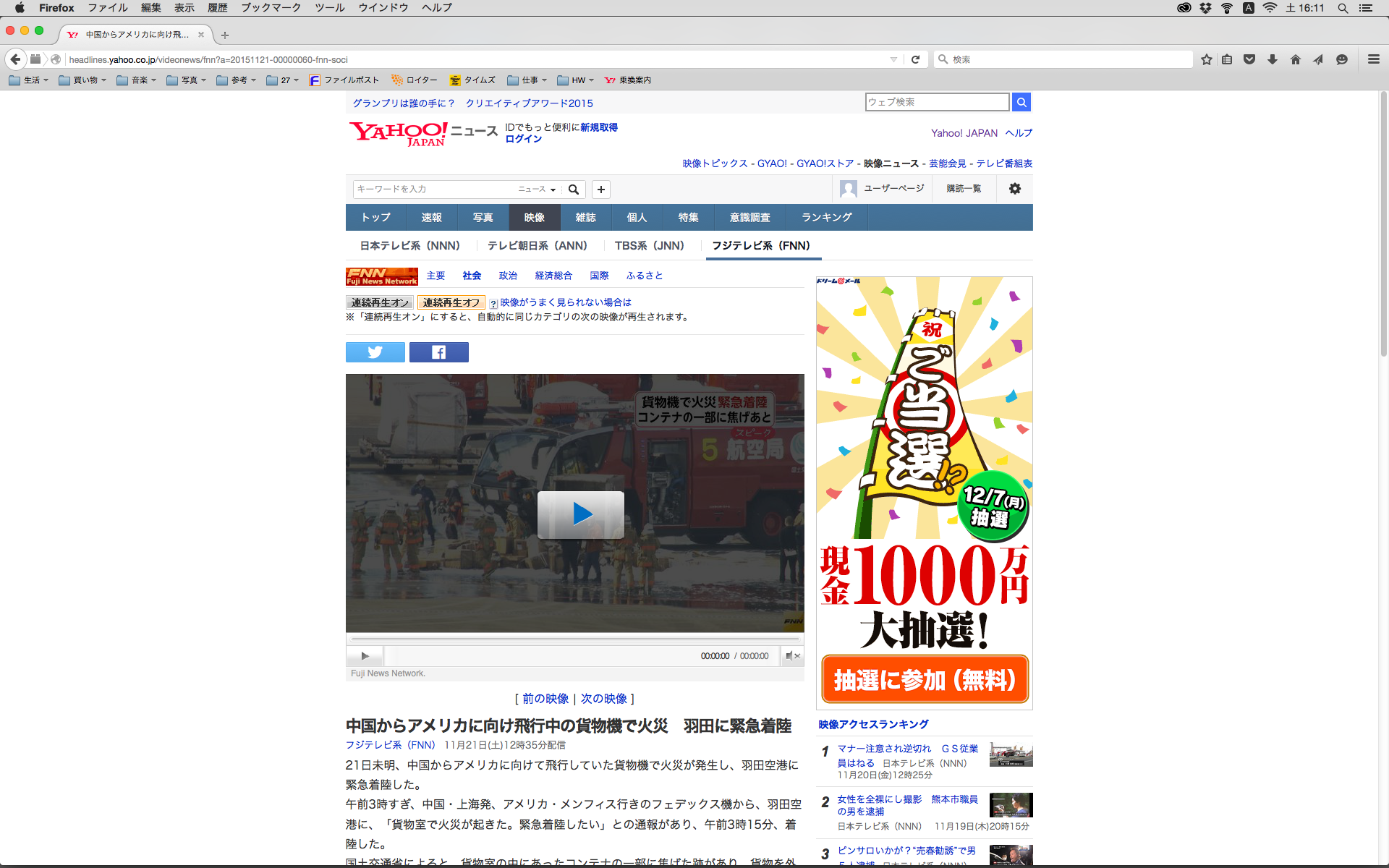Click the Firefox home icon
This screenshot has width=1389, height=868.
tap(1295, 59)
